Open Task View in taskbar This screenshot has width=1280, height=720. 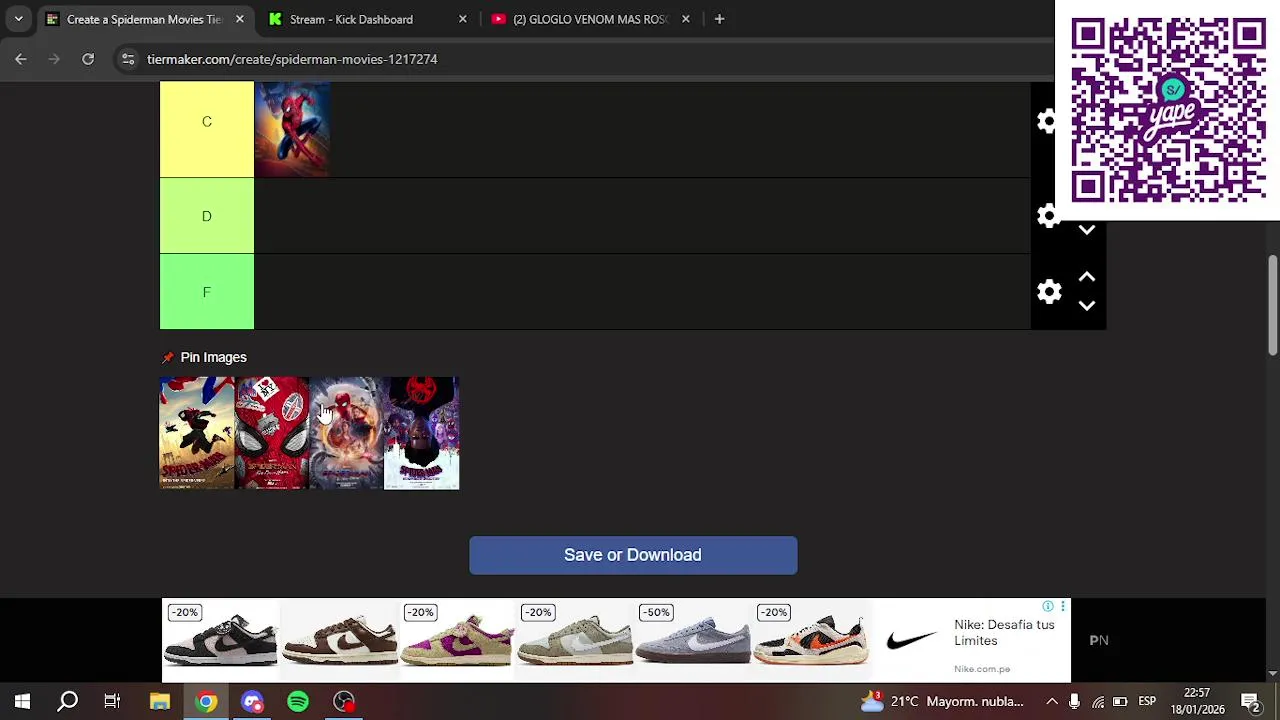112,701
